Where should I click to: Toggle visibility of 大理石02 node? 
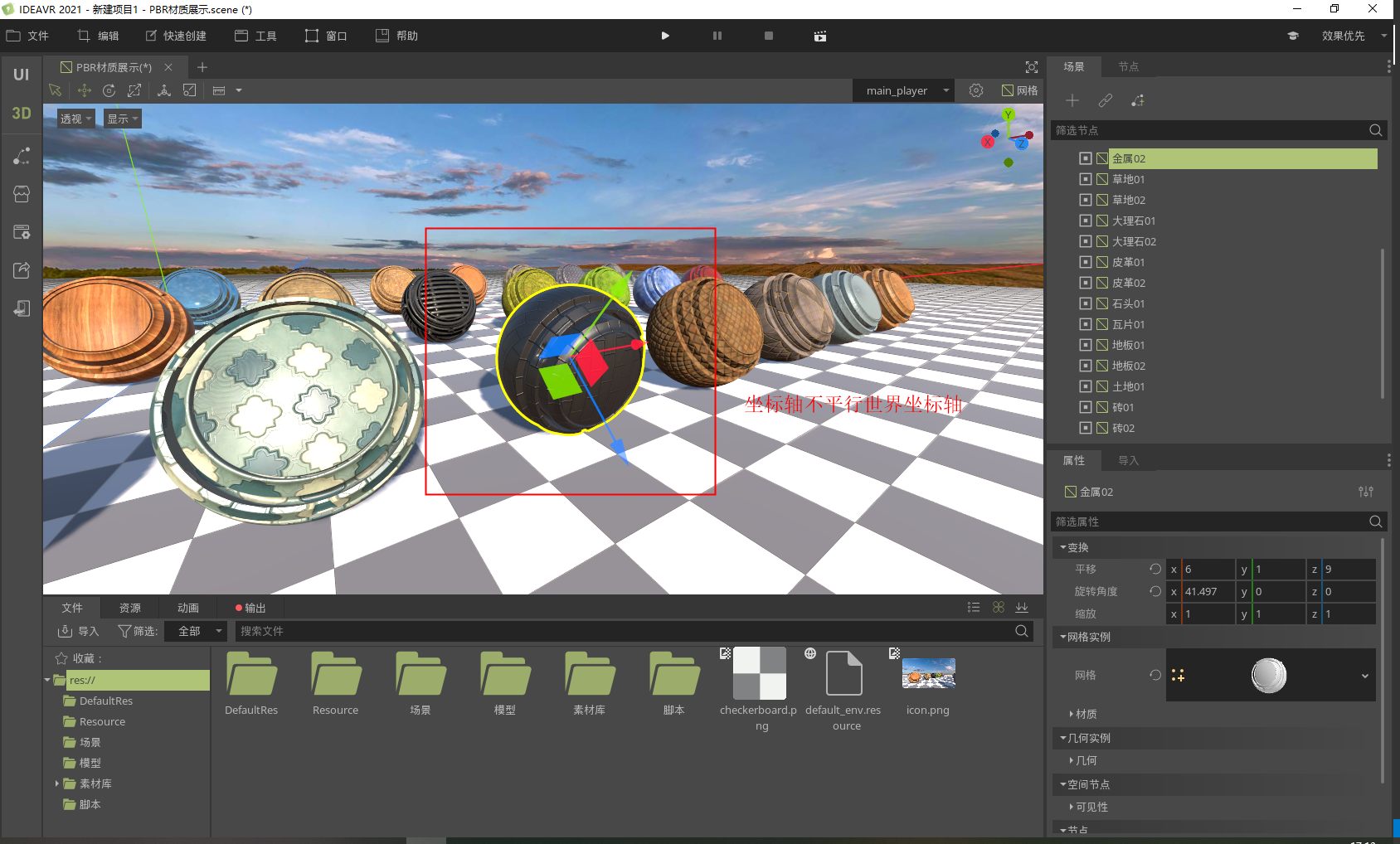click(x=1085, y=241)
